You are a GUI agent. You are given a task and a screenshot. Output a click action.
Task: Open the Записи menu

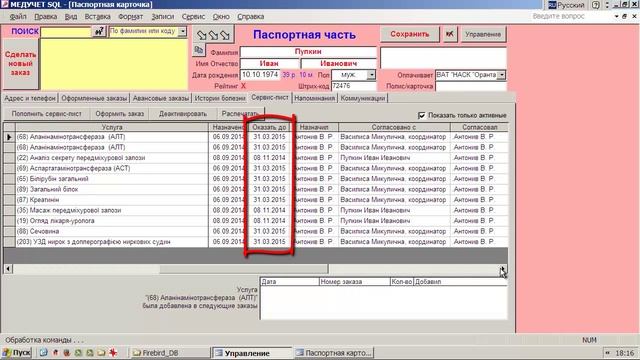(x=162, y=17)
